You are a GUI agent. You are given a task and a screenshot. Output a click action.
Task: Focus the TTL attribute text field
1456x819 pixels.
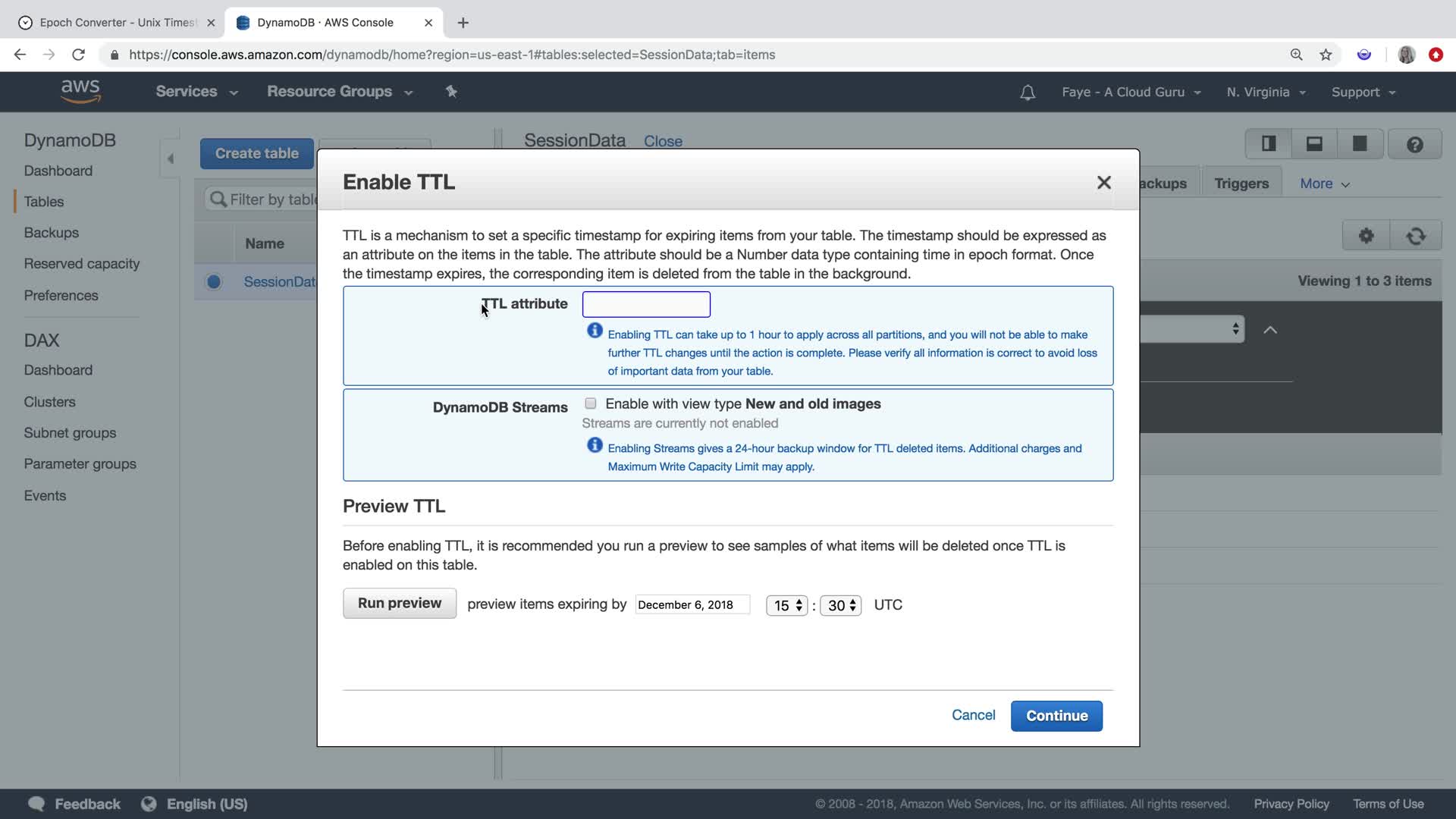pyautogui.click(x=646, y=305)
